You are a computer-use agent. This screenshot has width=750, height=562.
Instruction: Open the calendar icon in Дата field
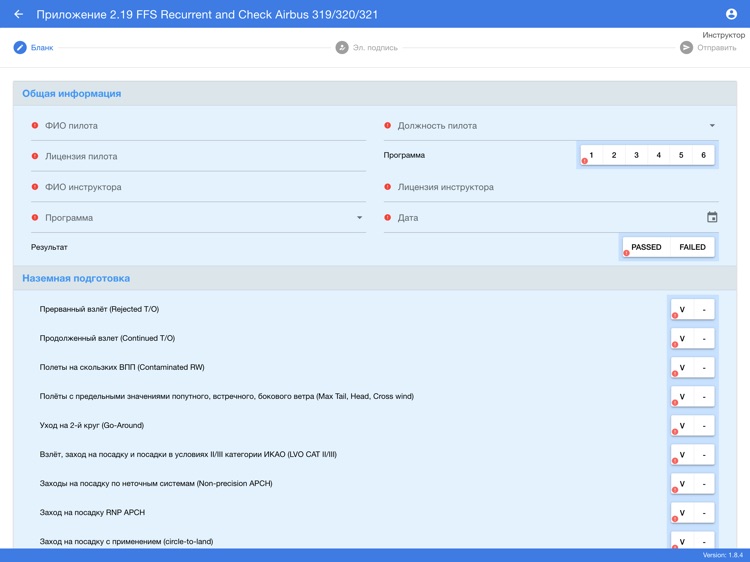[712, 217]
